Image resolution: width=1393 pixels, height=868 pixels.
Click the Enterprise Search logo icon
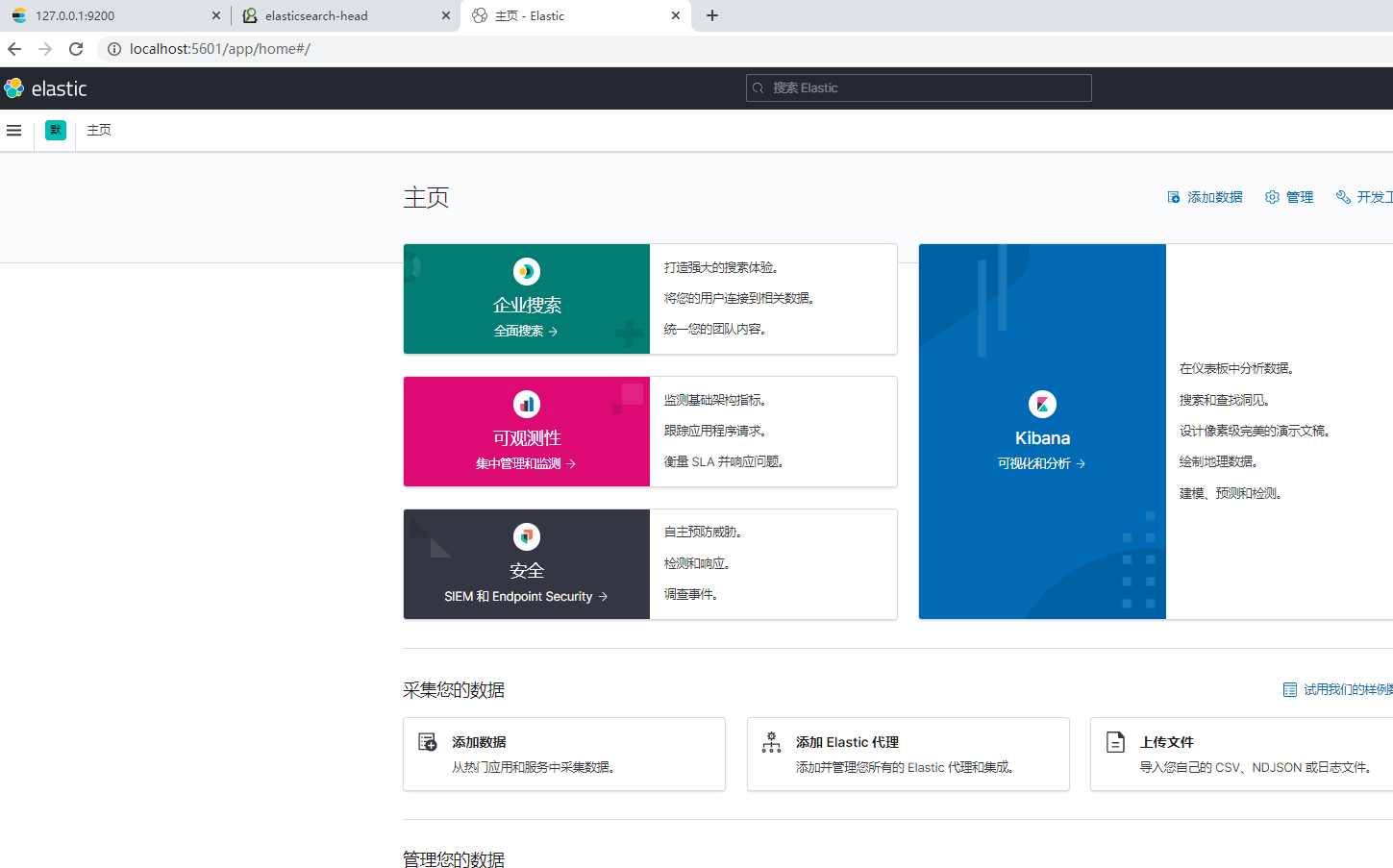[x=527, y=271]
